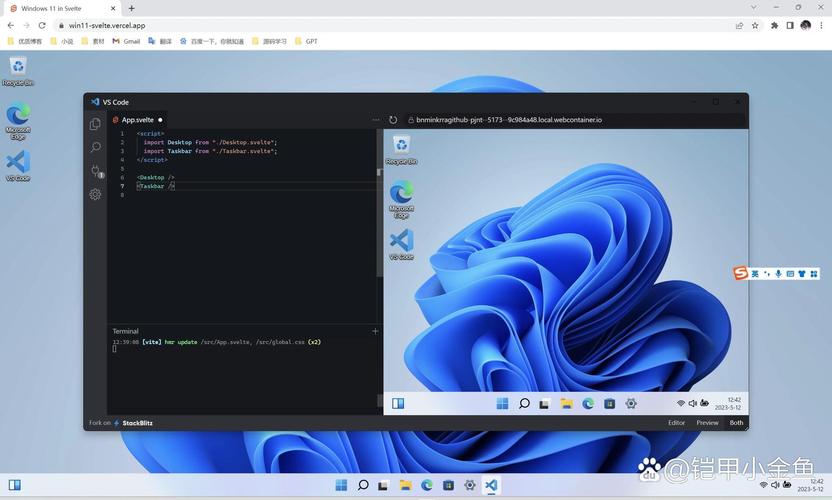Open Microsoft Edge on the outer desktop

pyautogui.click(x=18, y=122)
